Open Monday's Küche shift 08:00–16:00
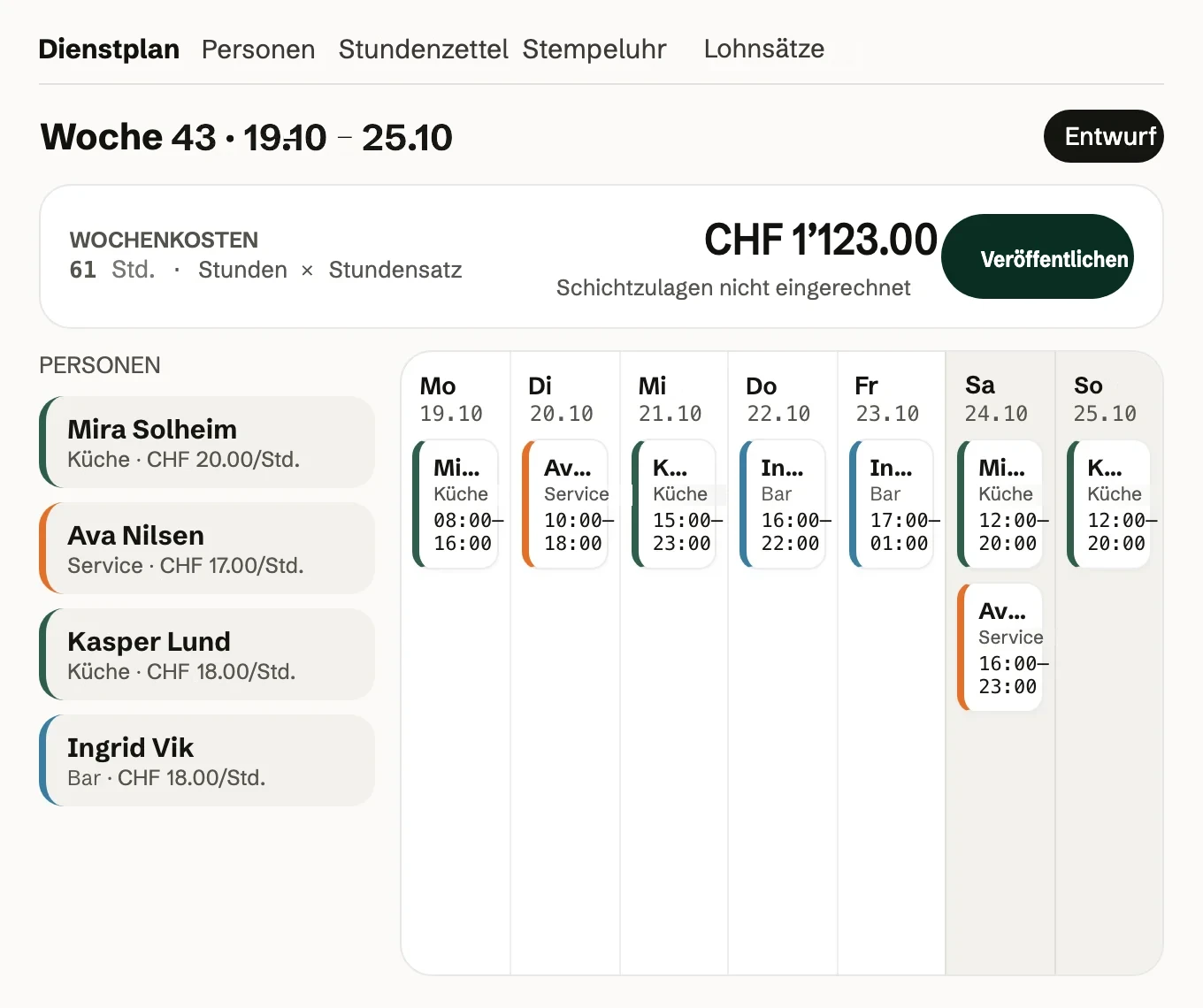 (x=456, y=504)
